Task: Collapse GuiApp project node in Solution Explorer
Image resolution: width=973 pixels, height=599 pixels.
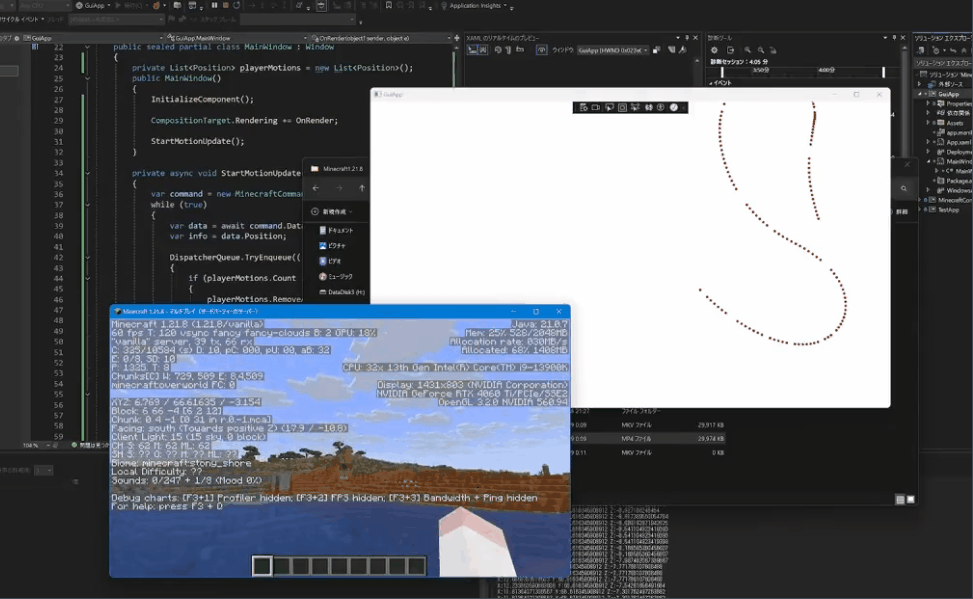Action: coord(920,94)
